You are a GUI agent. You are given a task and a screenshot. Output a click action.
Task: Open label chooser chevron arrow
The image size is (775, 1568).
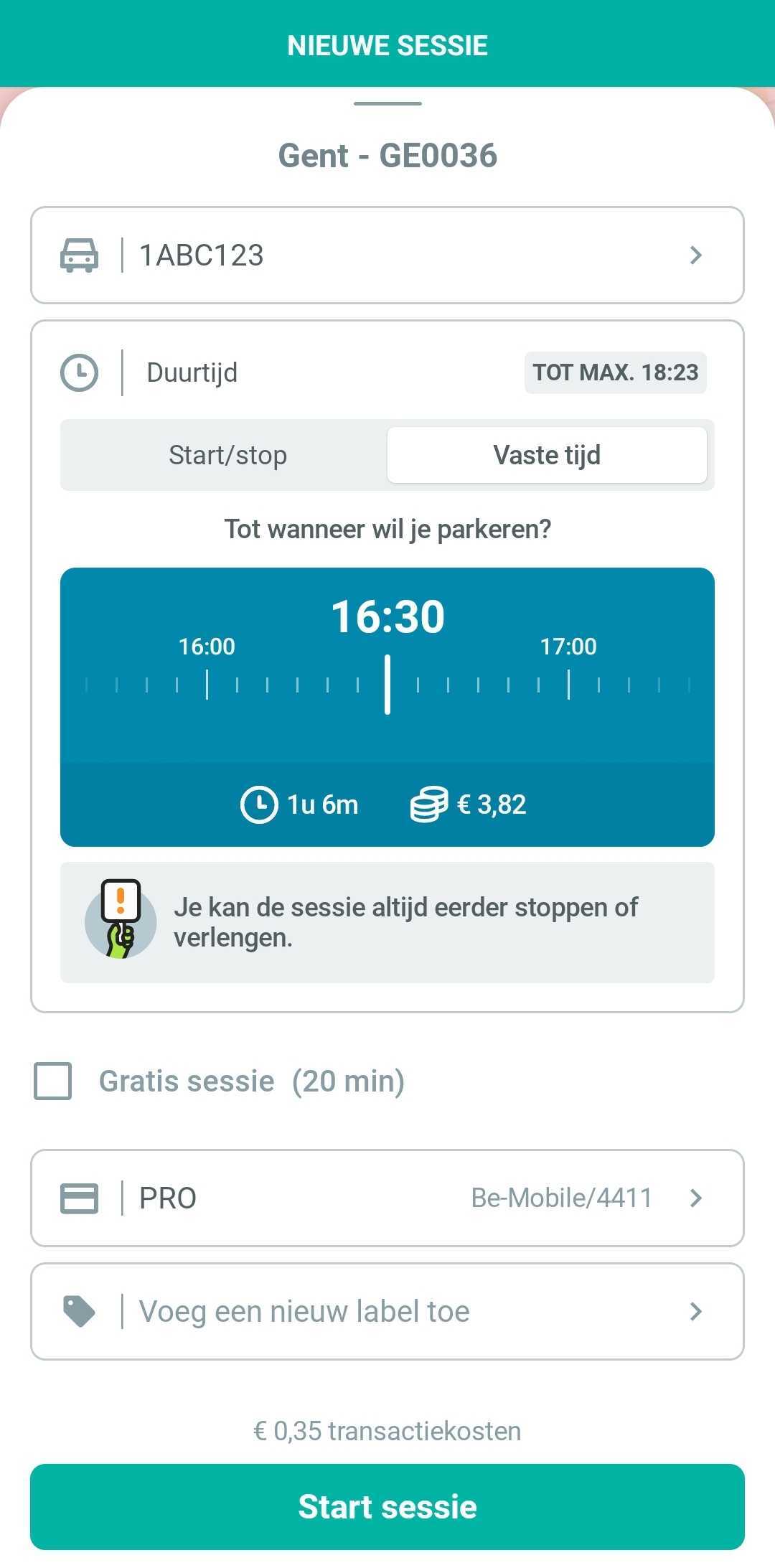coord(695,1311)
